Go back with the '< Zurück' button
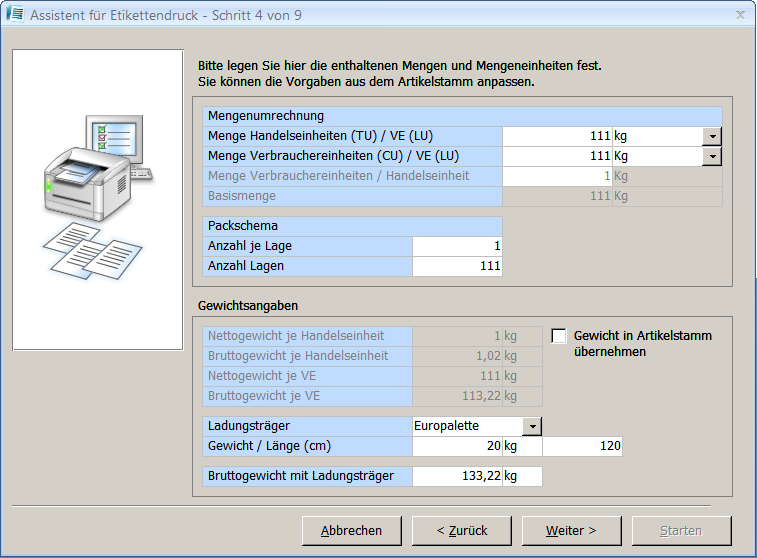Image resolution: width=757 pixels, height=558 pixels. 461,530
